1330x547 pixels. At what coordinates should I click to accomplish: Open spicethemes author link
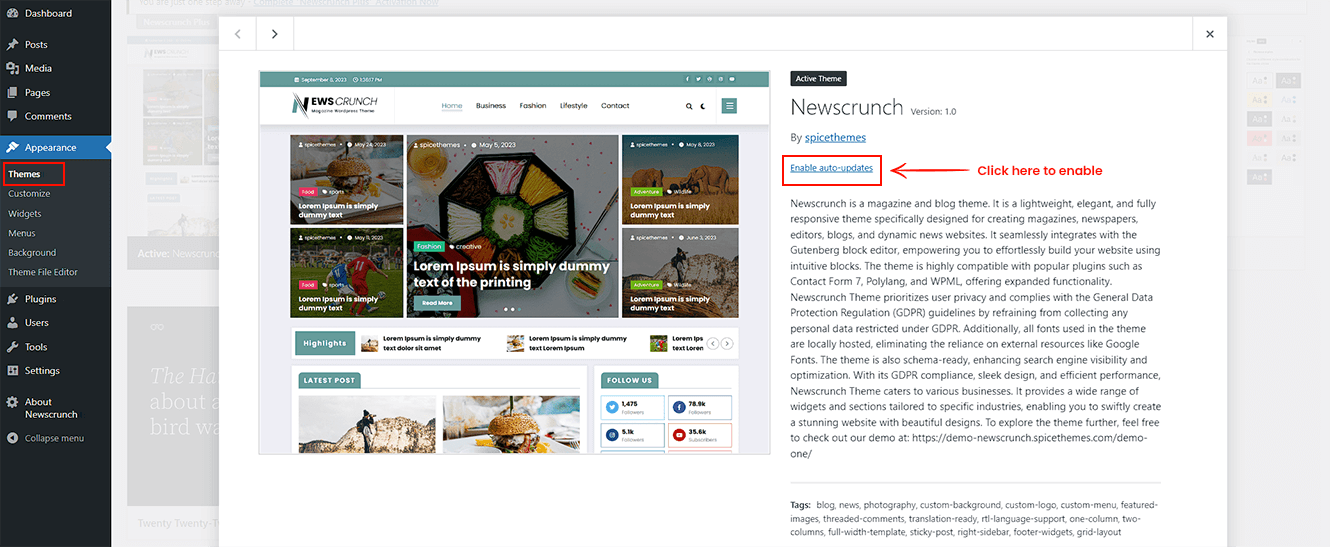835,137
